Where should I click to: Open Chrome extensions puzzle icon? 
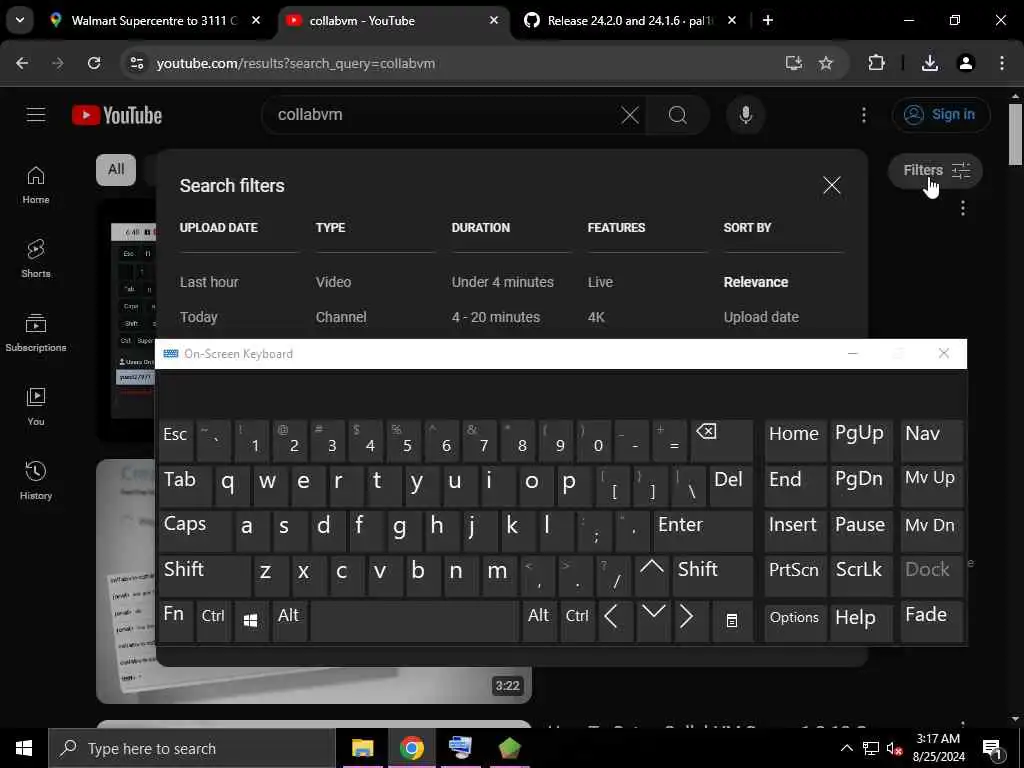coord(876,63)
